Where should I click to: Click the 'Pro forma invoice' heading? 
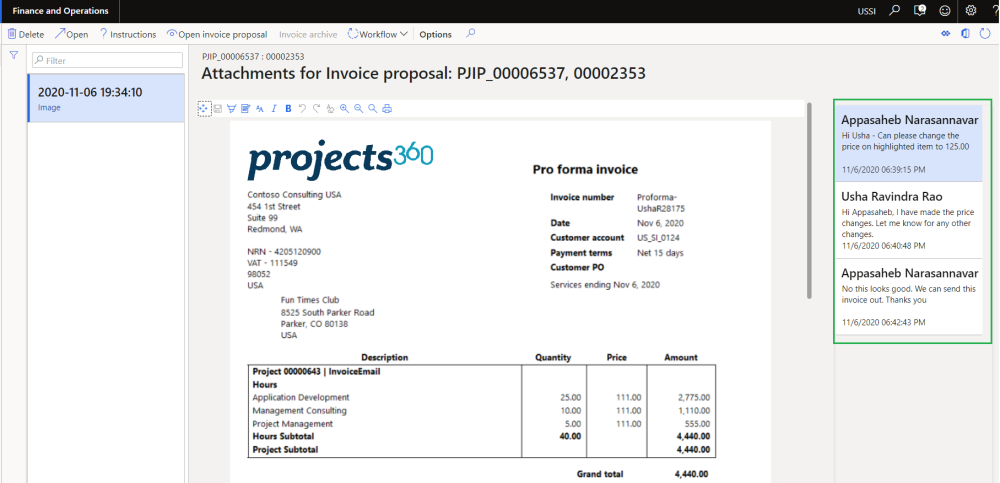[585, 170]
